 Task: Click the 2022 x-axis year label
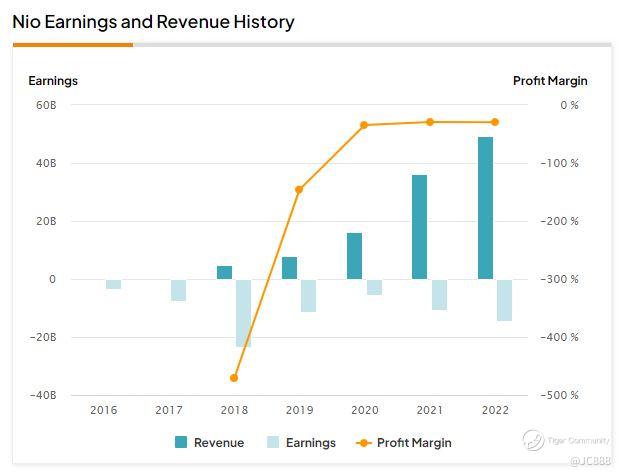495,410
